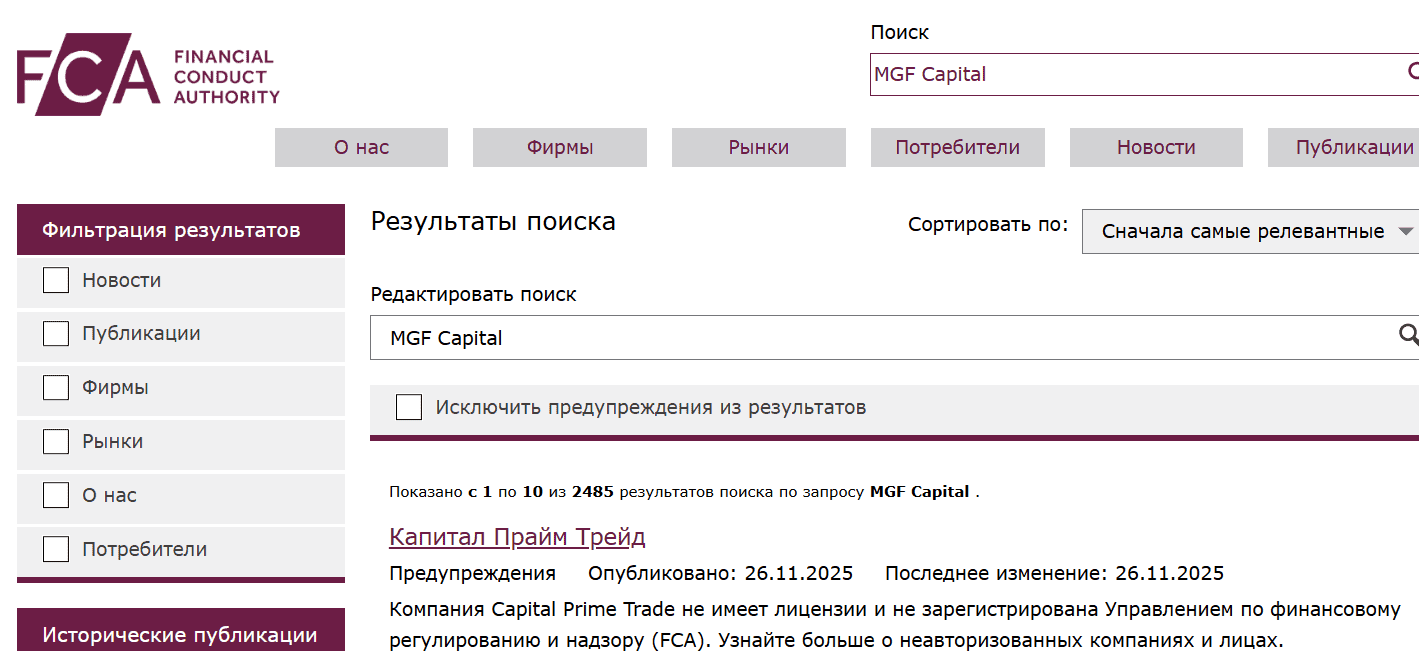The image size is (1419, 651).
Task: Click inside the Редактировать поиск input field
Action: [700, 337]
